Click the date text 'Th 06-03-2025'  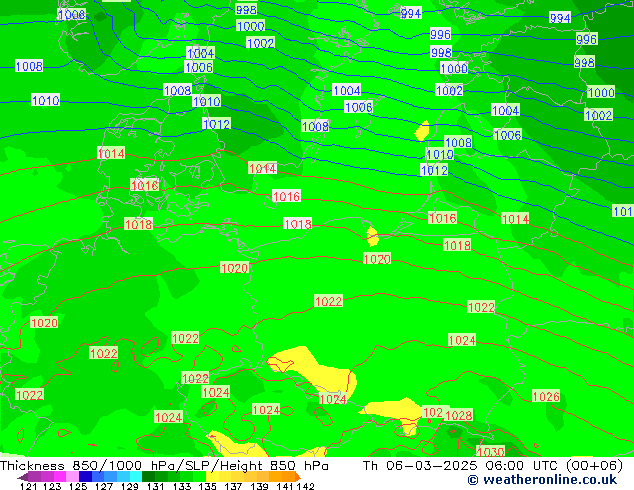click(421, 466)
